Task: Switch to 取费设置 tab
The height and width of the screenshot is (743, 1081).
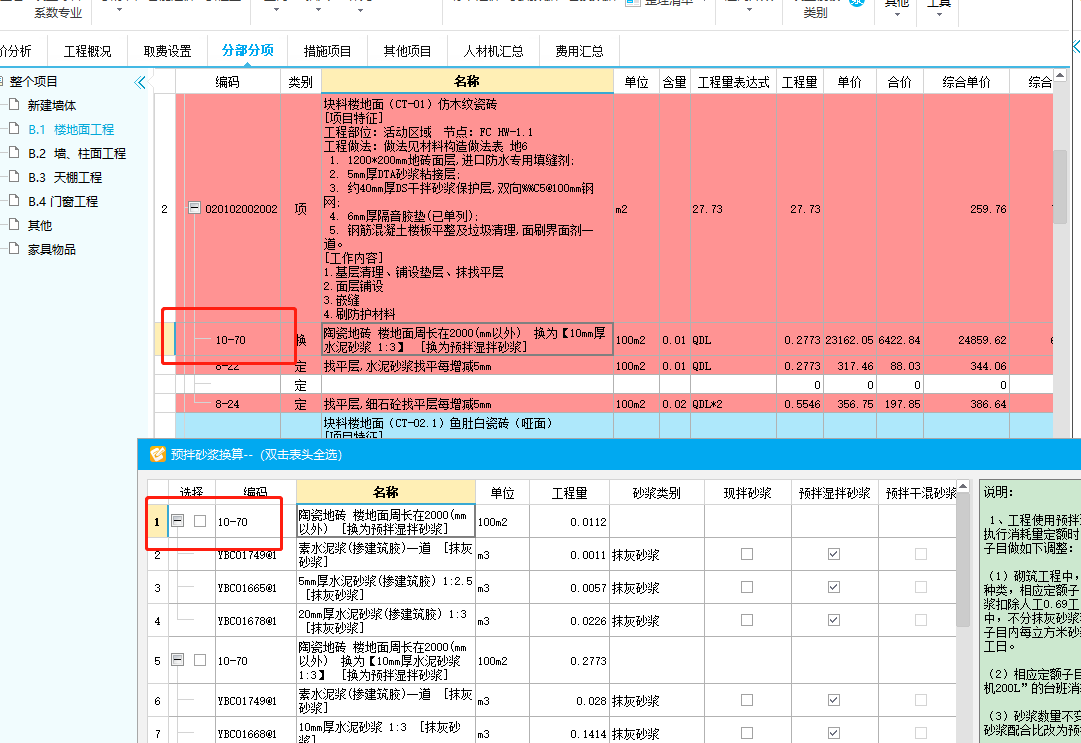Action: point(168,51)
